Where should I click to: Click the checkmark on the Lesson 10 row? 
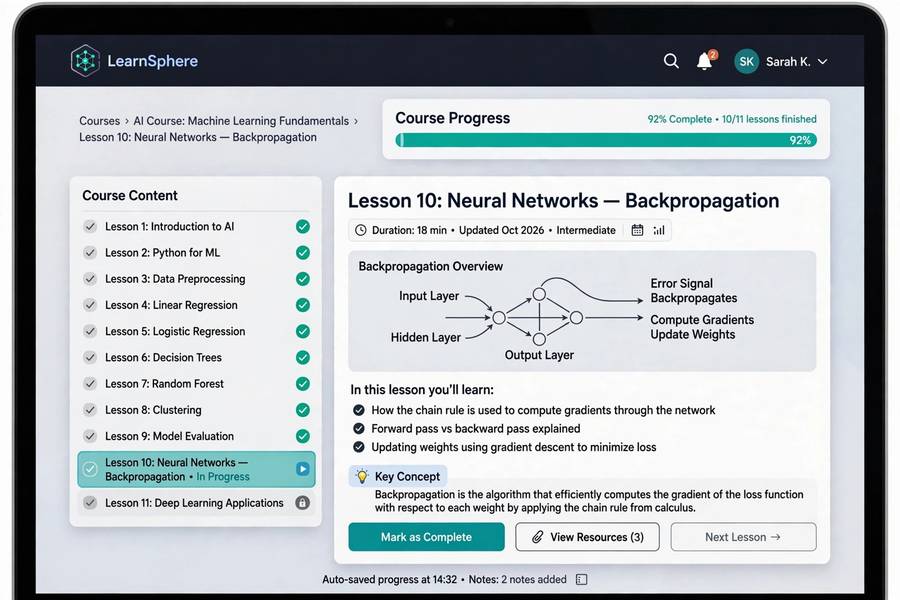[90, 469]
